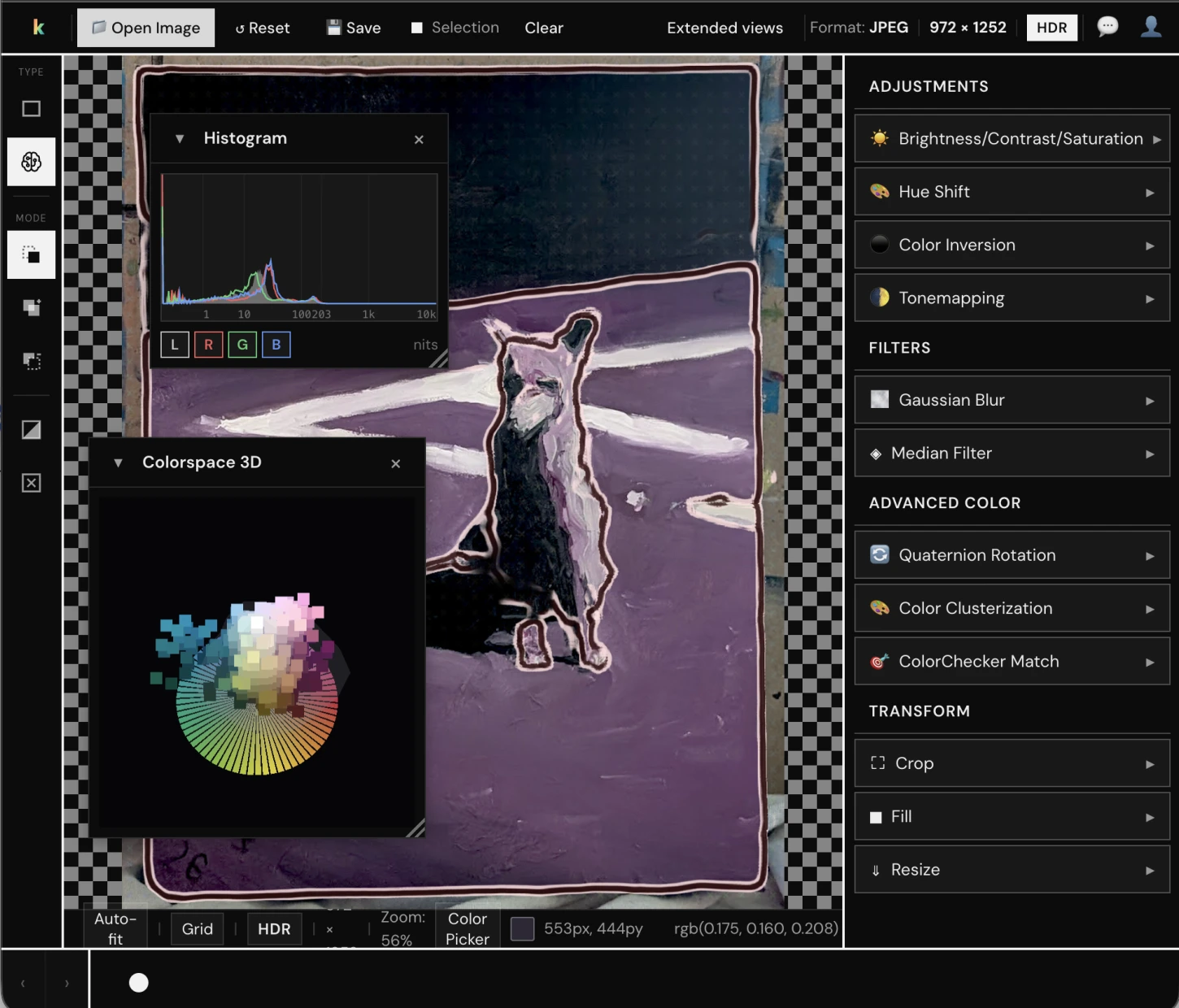
Task: Toggle the L luminance histogram channel
Action: click(174, 345)
